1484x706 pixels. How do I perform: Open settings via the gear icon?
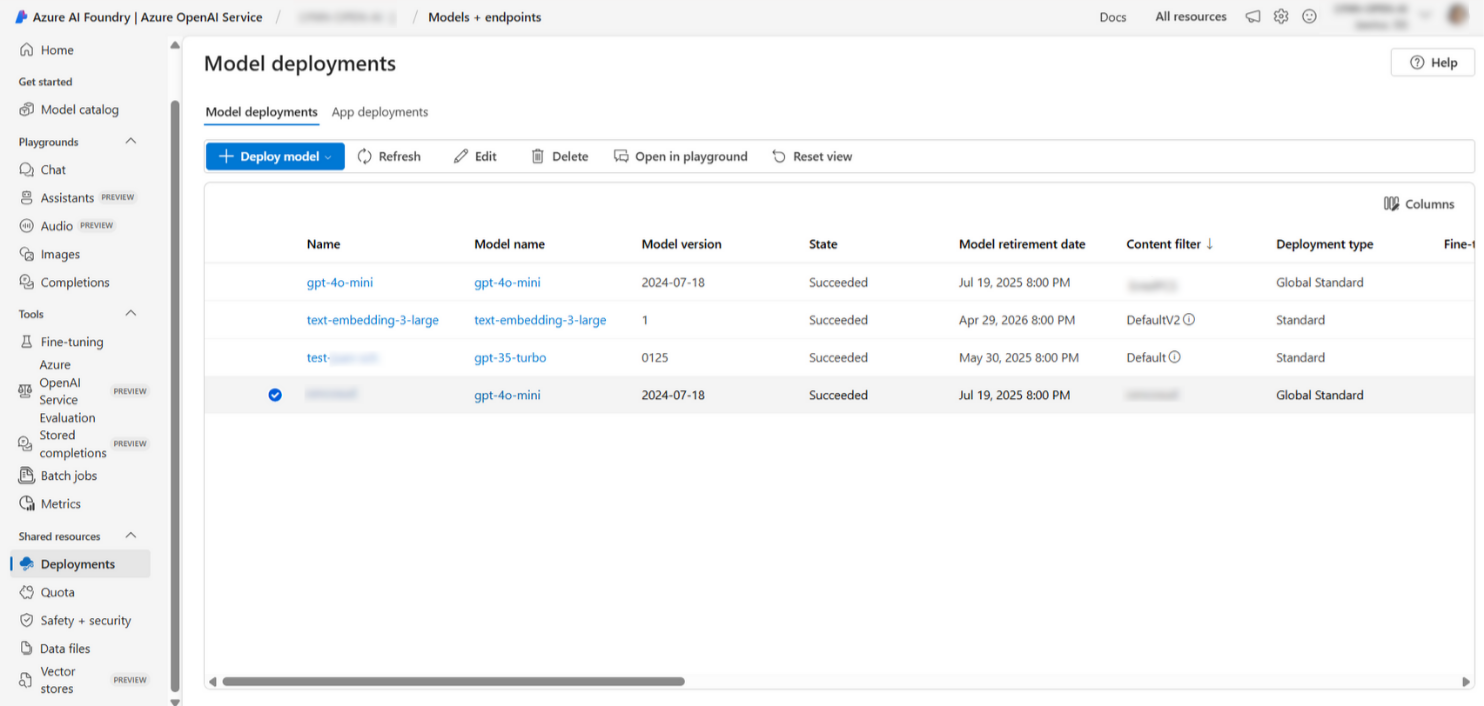click(1281, 17)
